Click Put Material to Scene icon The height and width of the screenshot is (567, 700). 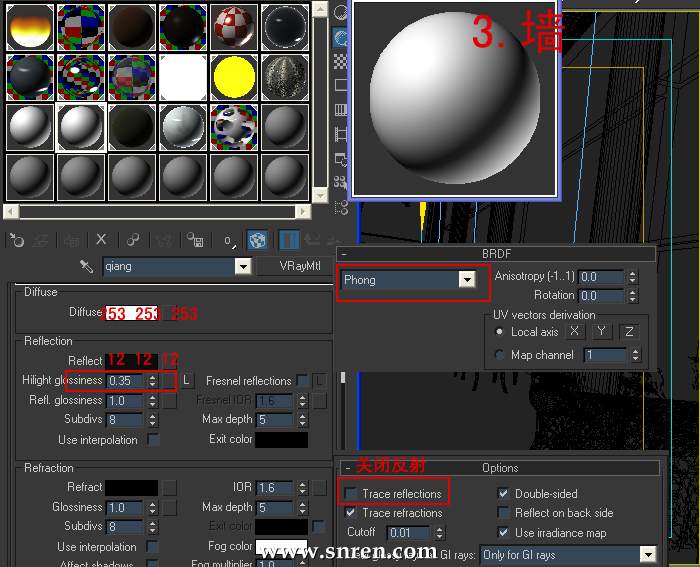pos(41,241)
